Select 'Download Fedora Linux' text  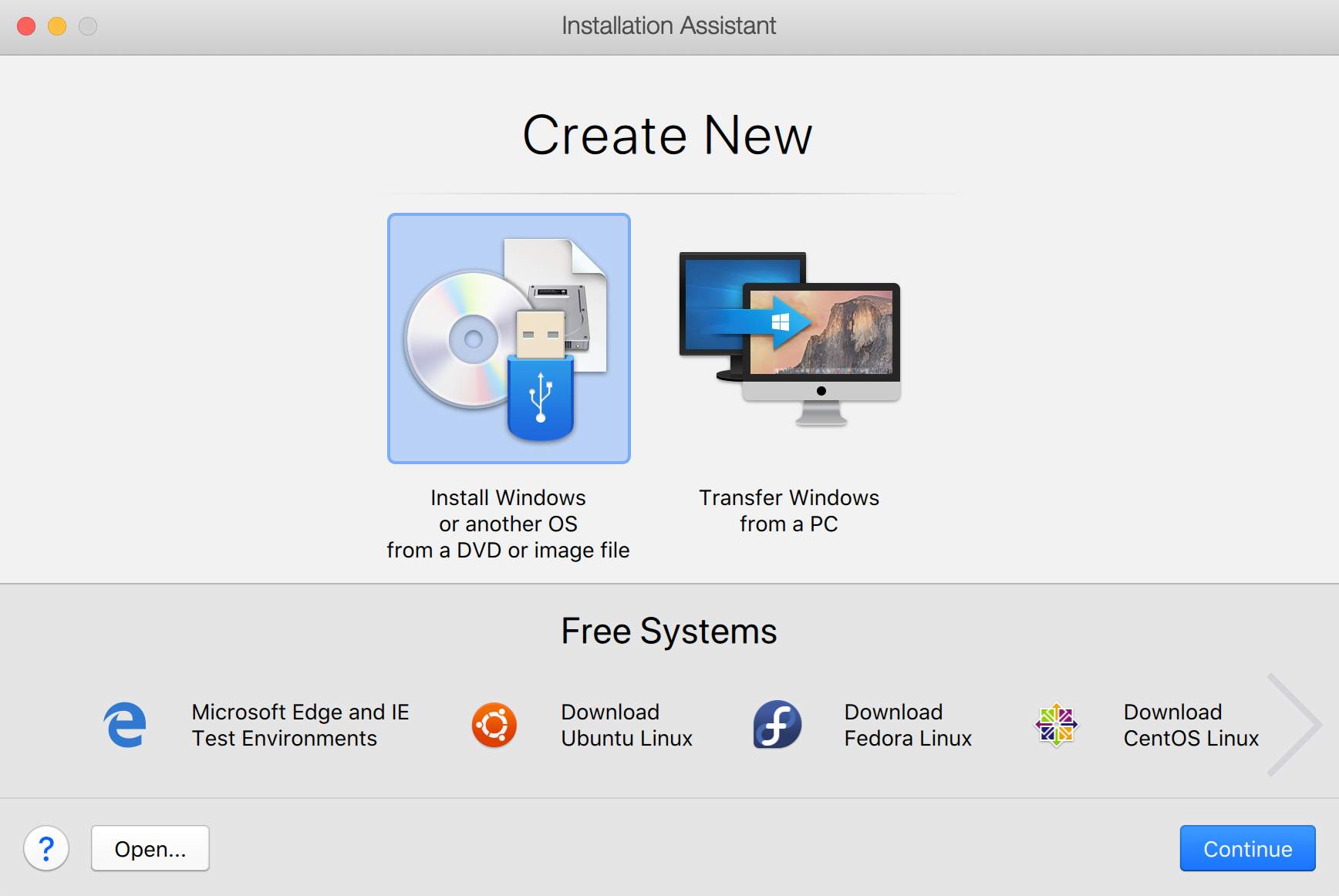pos(908,725)
